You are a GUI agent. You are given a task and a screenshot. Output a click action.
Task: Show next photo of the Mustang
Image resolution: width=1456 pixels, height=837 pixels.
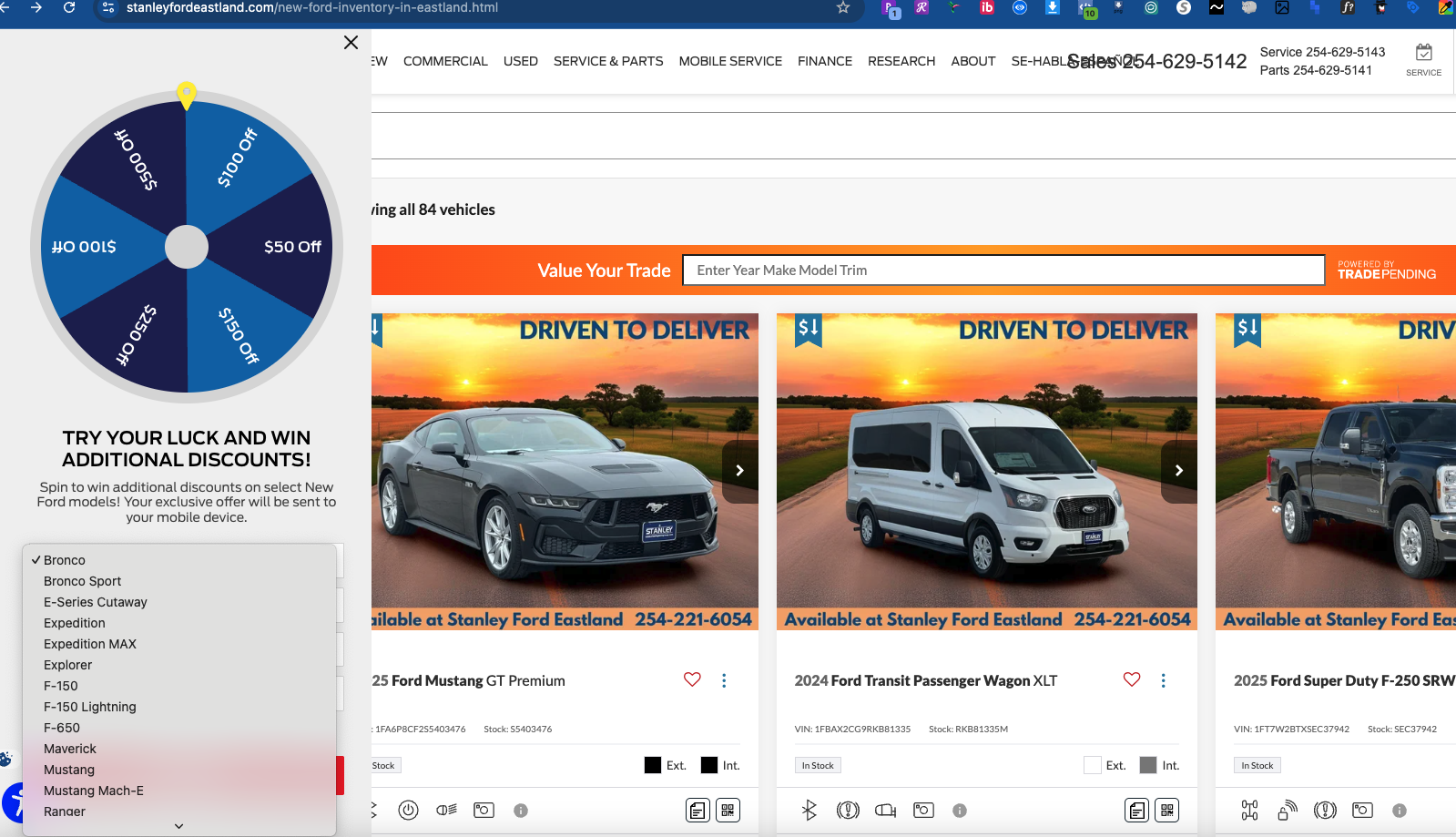(x=740, y=471)
